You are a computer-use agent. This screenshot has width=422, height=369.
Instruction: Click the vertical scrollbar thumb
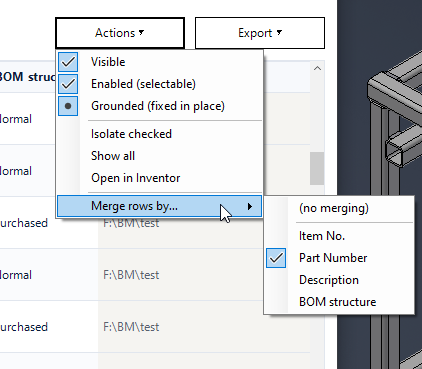click(x=317, y=168)
